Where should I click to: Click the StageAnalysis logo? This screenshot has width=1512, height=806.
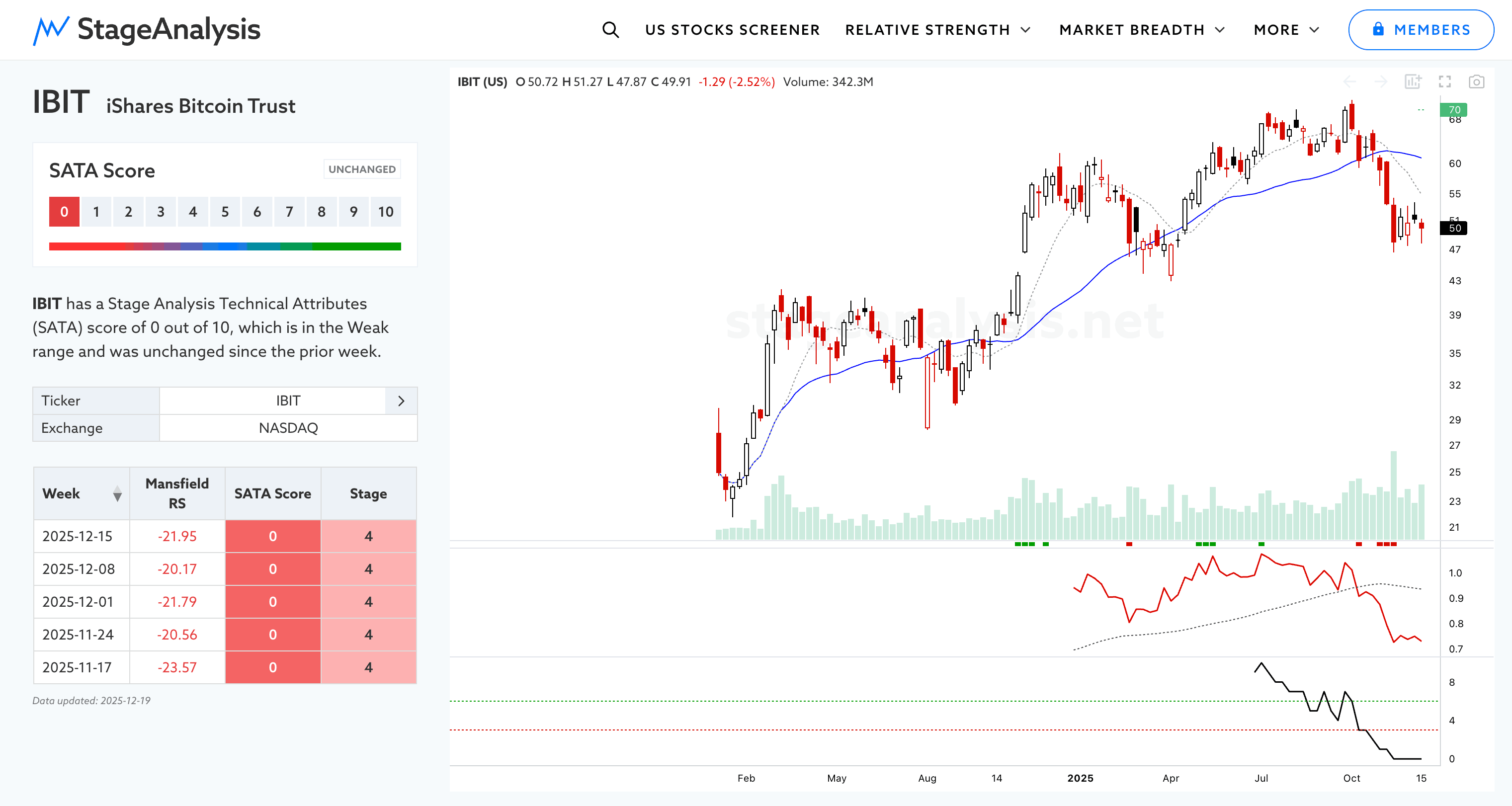point(147,30)
